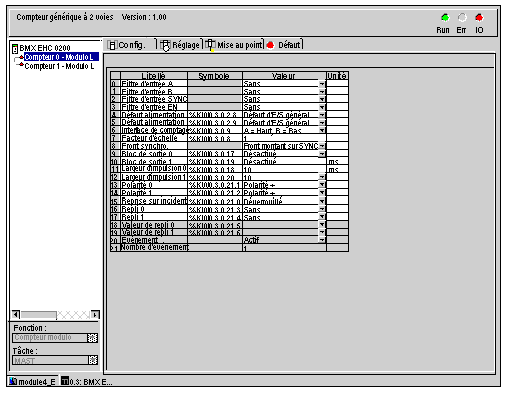510x393 pixels.
Task: Click the tree horizontal scrollbar thumb
Action: [x=39, y=314]
